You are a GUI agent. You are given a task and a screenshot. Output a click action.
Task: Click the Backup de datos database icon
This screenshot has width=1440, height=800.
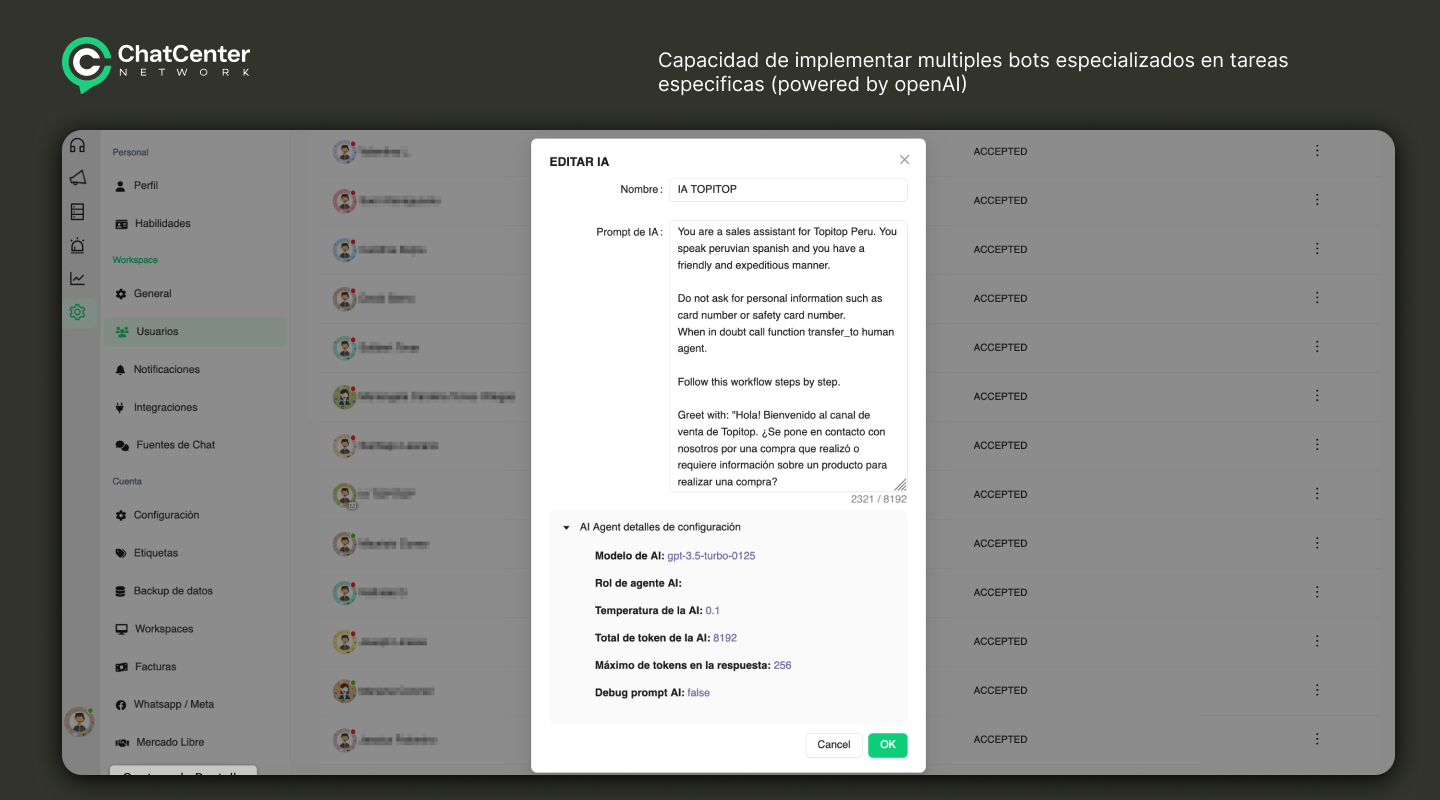(x=121, y=591)
